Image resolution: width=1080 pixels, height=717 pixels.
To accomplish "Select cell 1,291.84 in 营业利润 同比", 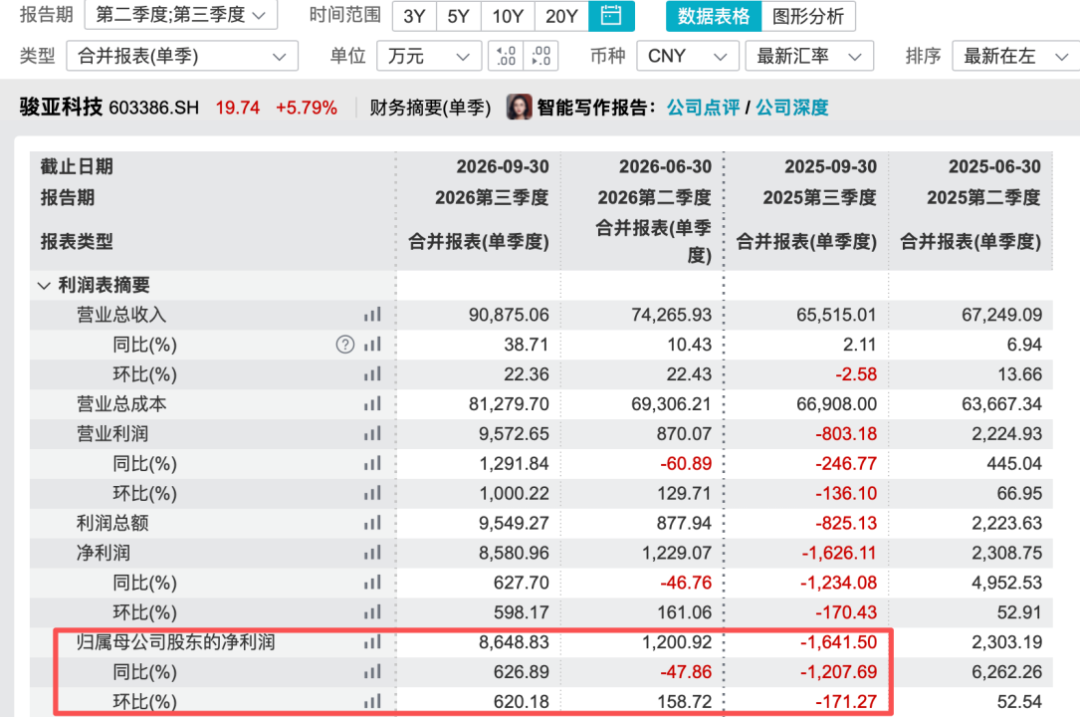I will [x=514, y=464].
